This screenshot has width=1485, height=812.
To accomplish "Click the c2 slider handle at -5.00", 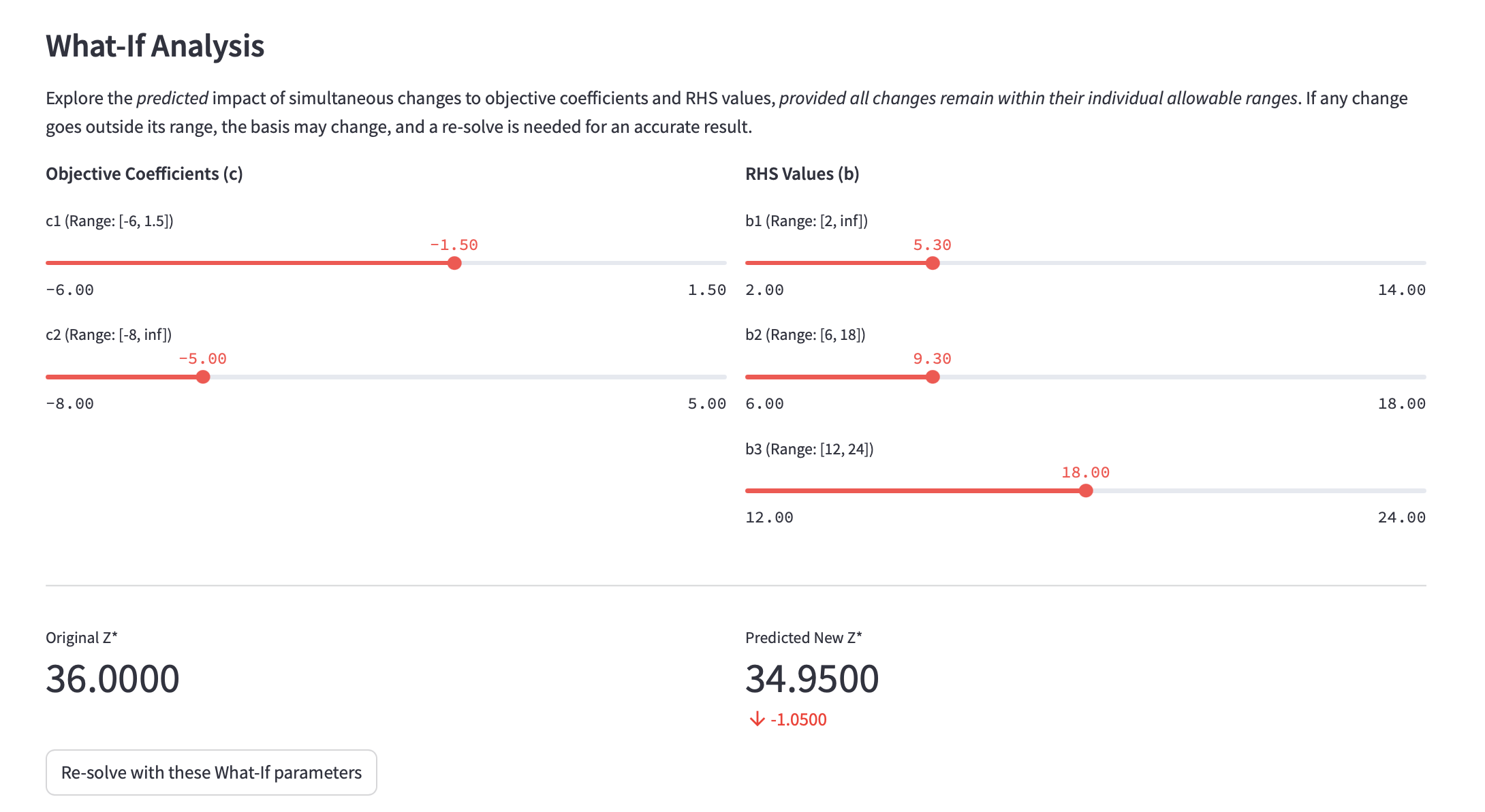I will [x=203, y=377].
